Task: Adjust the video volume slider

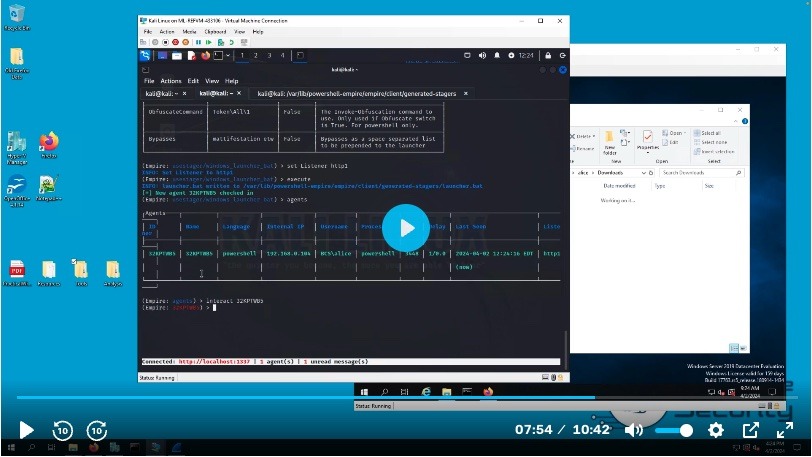Action: coord(675,430)
